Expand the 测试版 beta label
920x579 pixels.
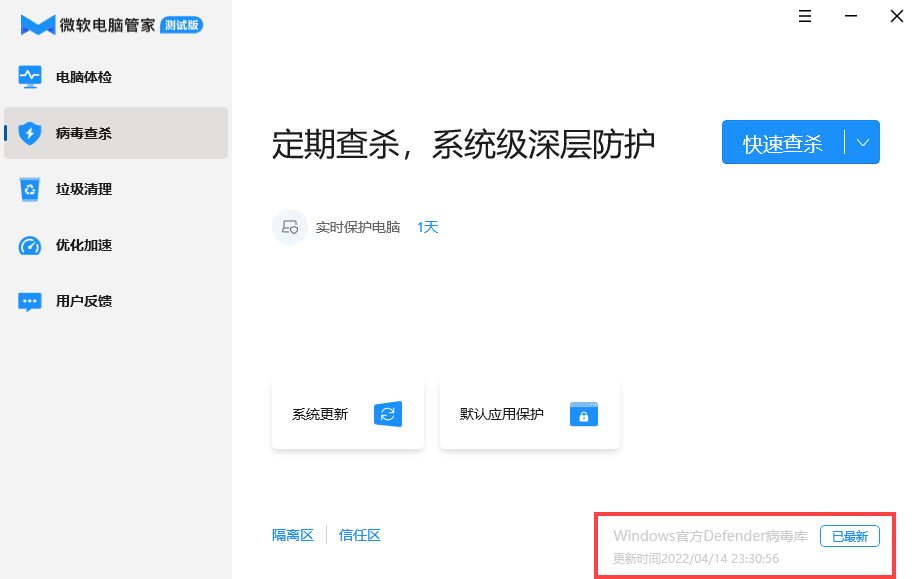coord(180,25)
